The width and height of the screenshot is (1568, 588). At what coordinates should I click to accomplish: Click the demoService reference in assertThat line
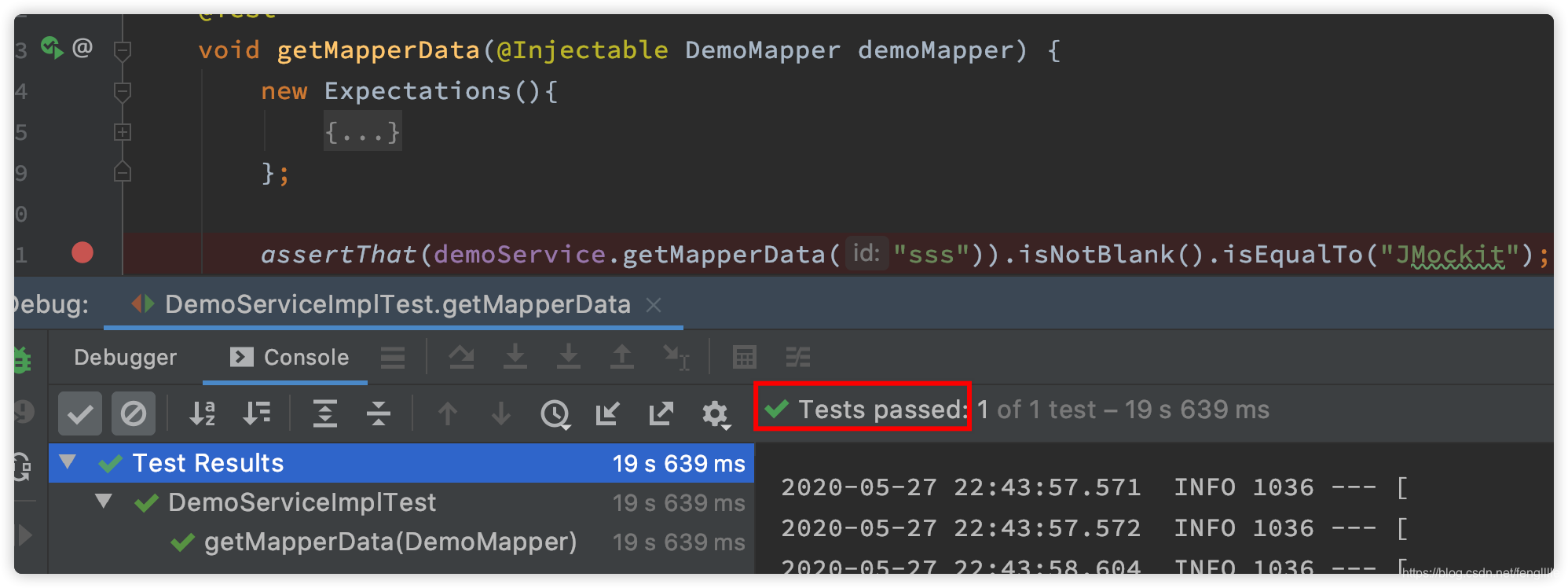tap(519, 254)
